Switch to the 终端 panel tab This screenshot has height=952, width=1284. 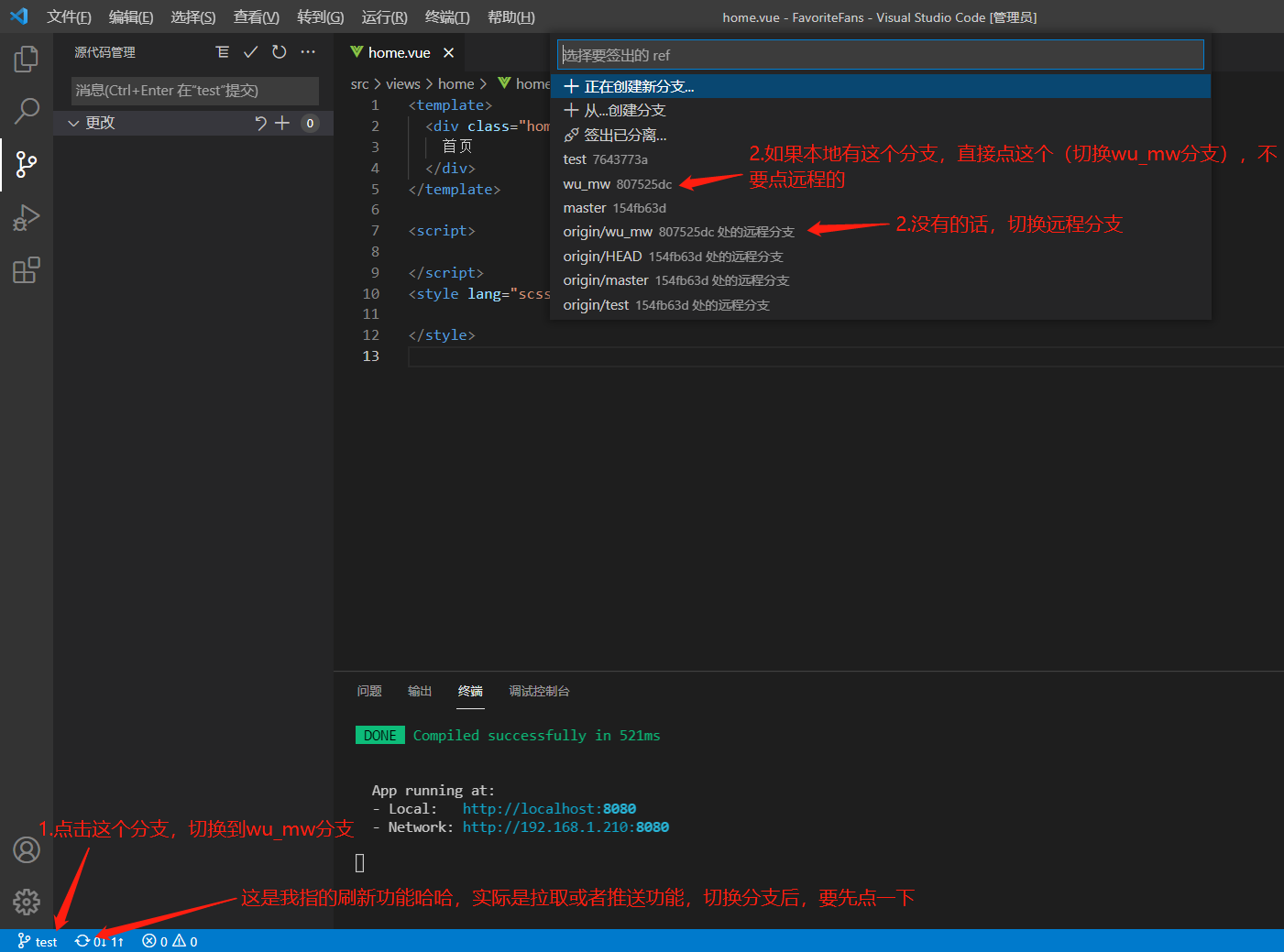[x=470, y=691]
